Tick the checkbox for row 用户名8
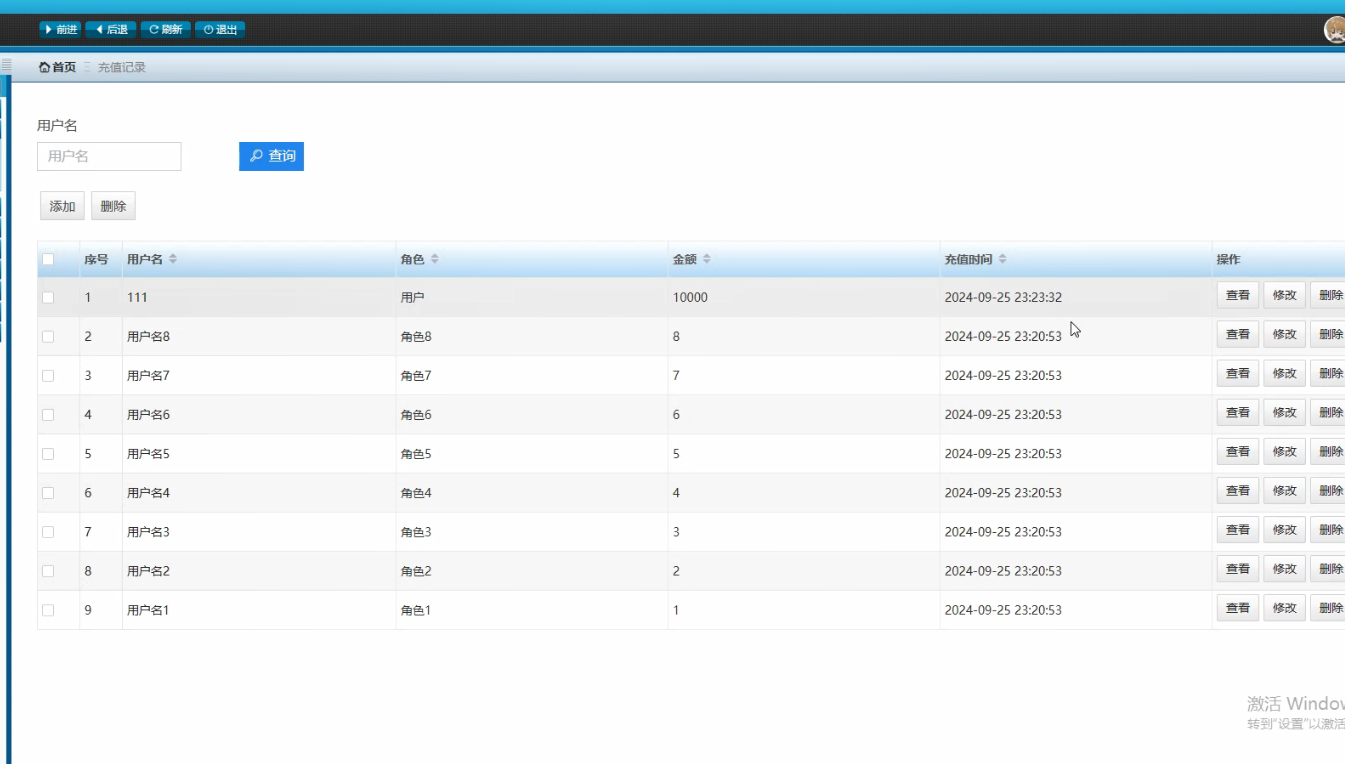 point(48,336)
